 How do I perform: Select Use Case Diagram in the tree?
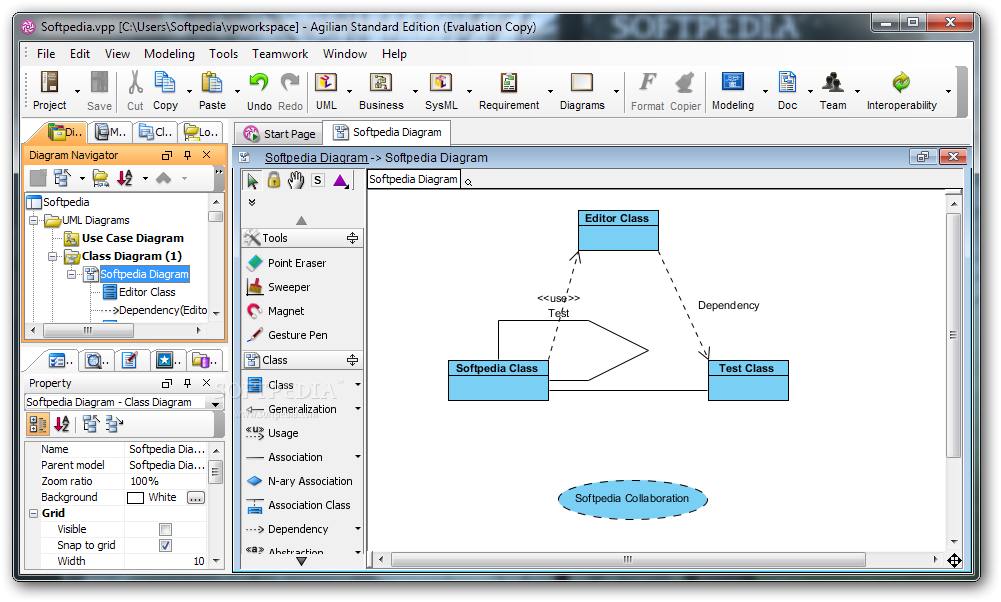[132, 238]
